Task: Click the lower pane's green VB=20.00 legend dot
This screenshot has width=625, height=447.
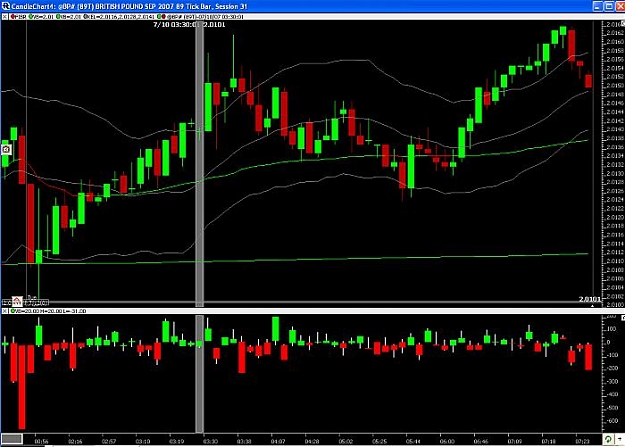Action: pyautogui.click(x=13, y=311)
